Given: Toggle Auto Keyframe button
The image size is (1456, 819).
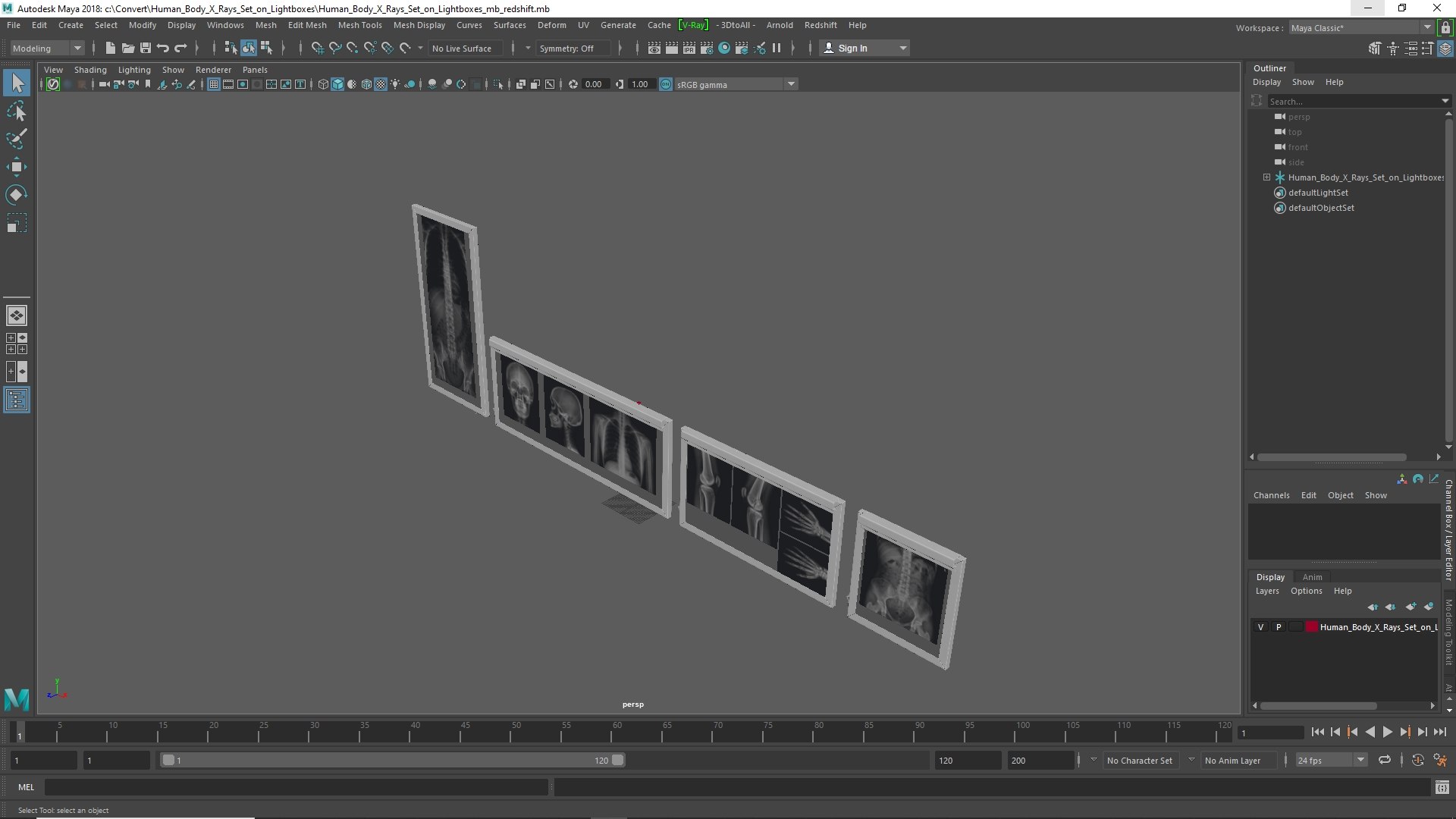Looking at the screenshot, I should coord(1417,760).
